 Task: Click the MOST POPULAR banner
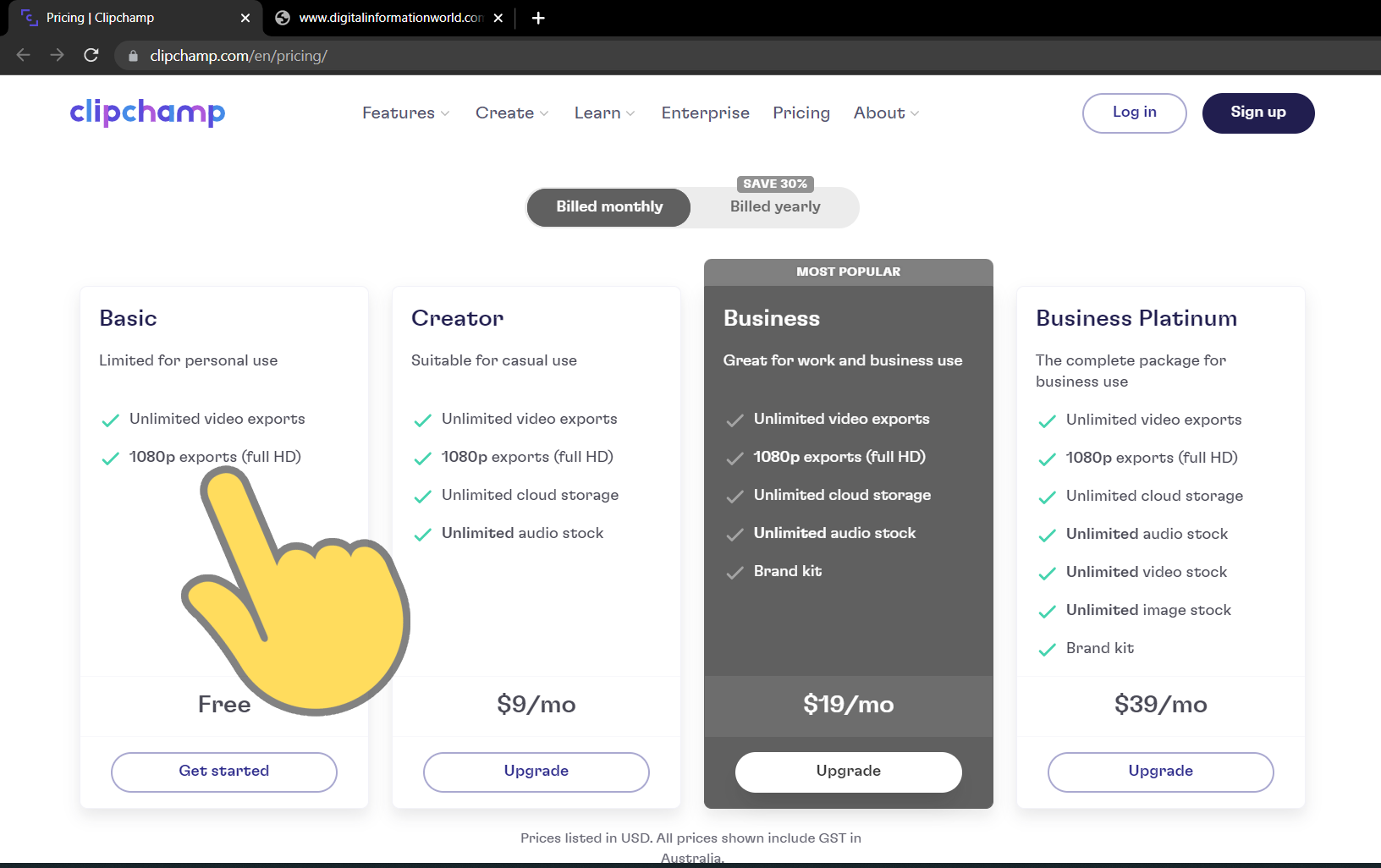849,272
